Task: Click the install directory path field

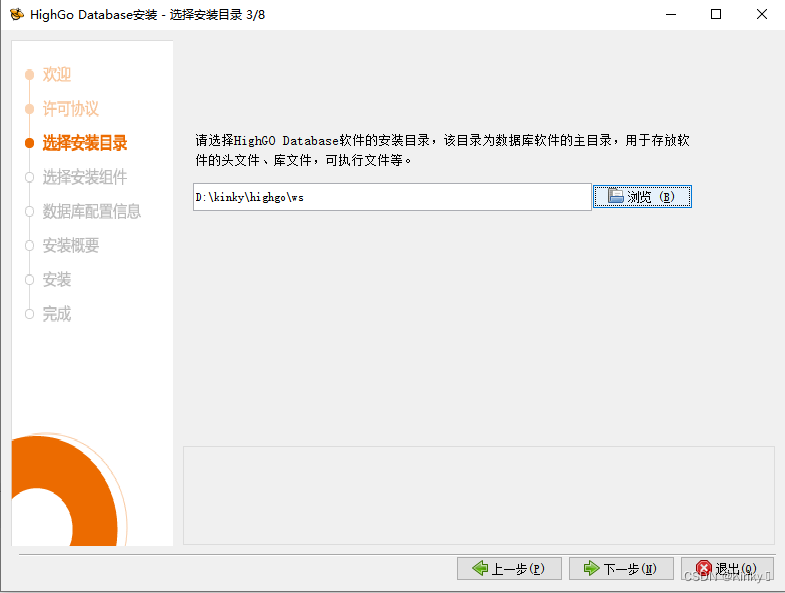Action: pos(392,197)
